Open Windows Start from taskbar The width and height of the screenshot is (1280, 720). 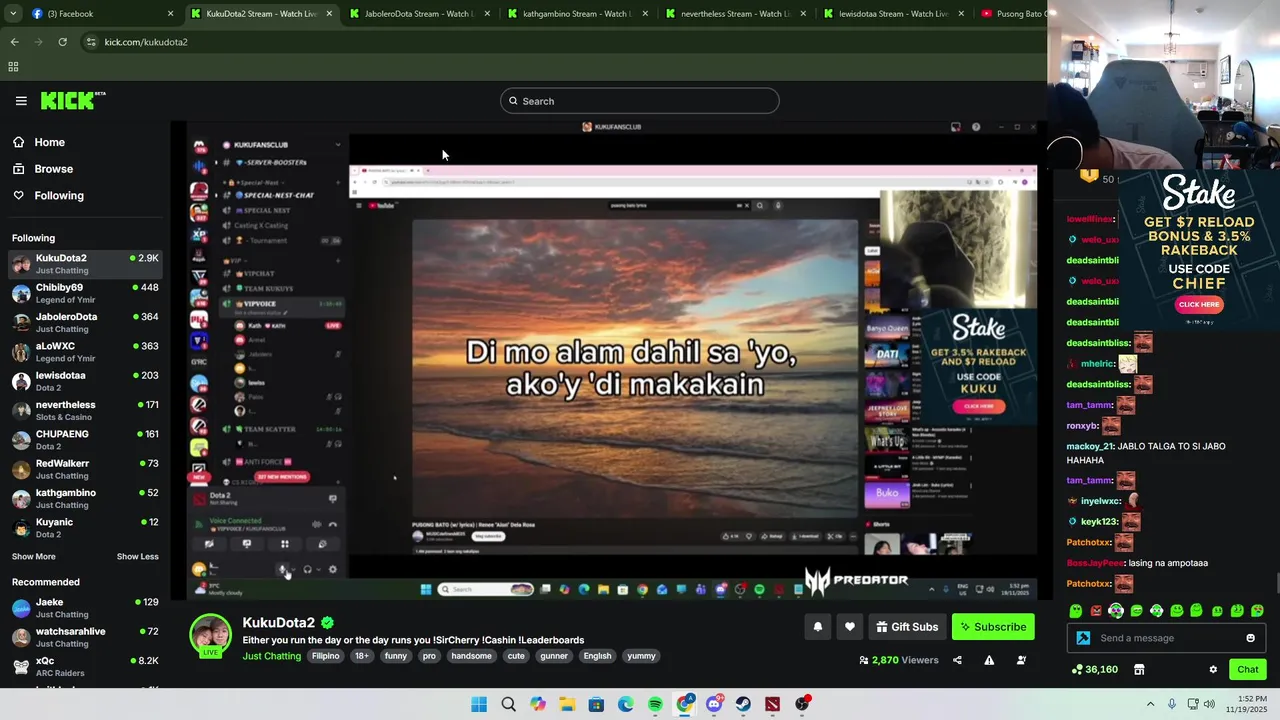(x=479, y=704)
